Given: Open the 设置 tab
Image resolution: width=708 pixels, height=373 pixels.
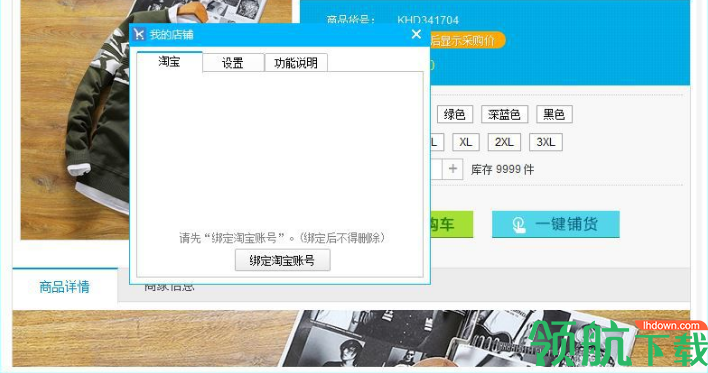Looking at the screenshot, I should [233, 63].
